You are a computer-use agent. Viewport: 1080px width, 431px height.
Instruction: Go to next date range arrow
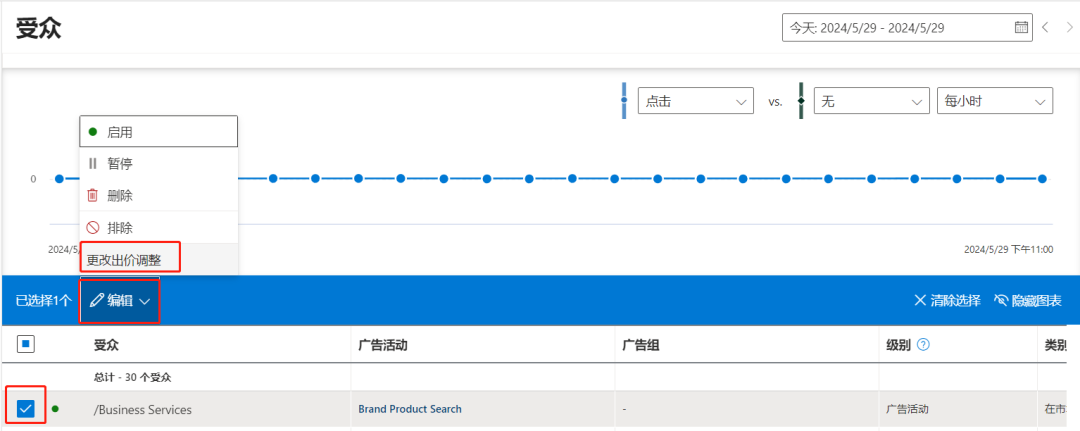(x=1069, y=28)
